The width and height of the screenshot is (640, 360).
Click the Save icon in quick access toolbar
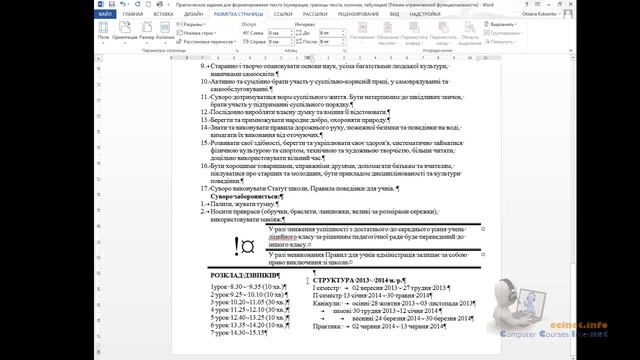pyautogui.click(x=111, y=4)
